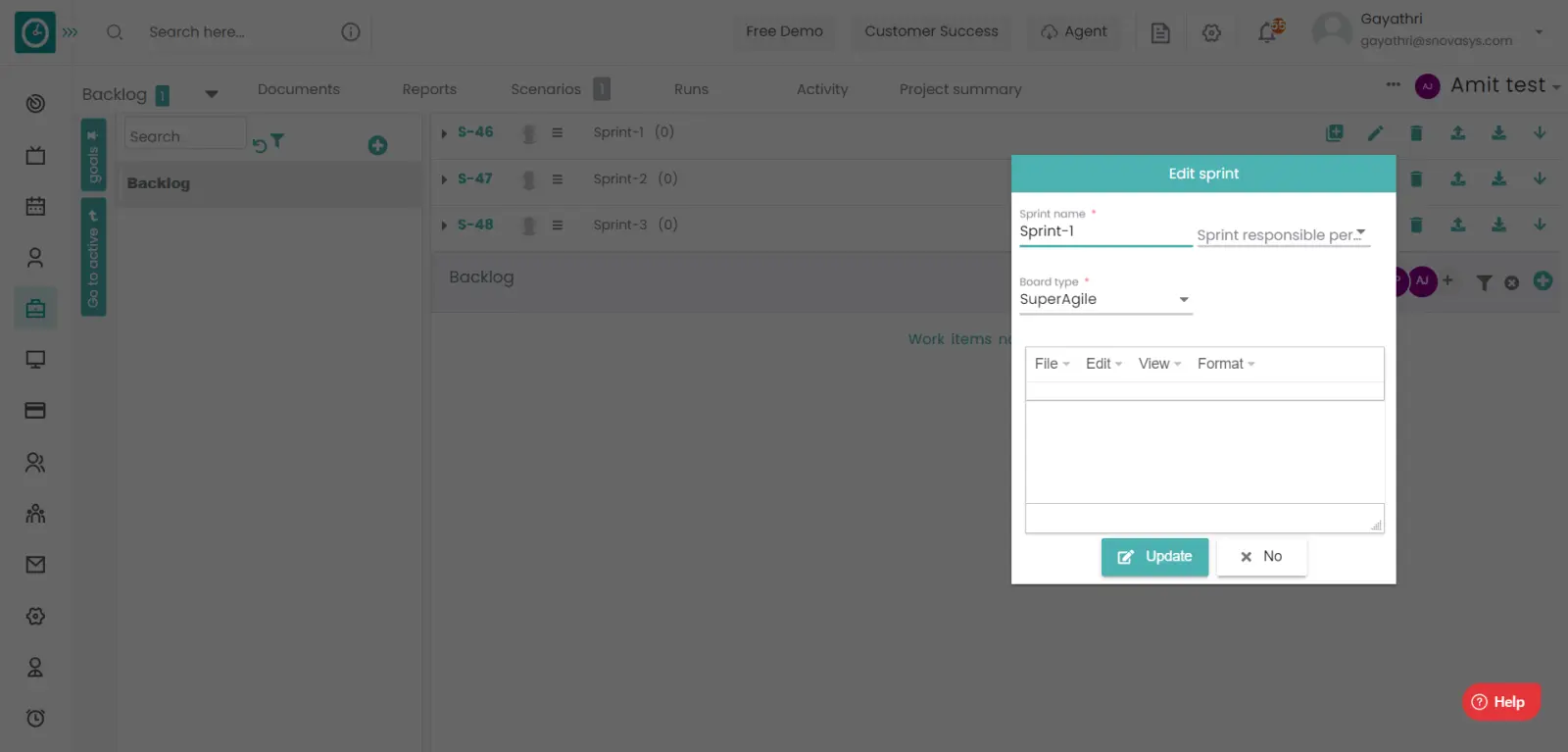Open the monitor icon in sidebar
Image resolution: width=1568 pixels, height=752 pixels.
click(x=35, y=360)
